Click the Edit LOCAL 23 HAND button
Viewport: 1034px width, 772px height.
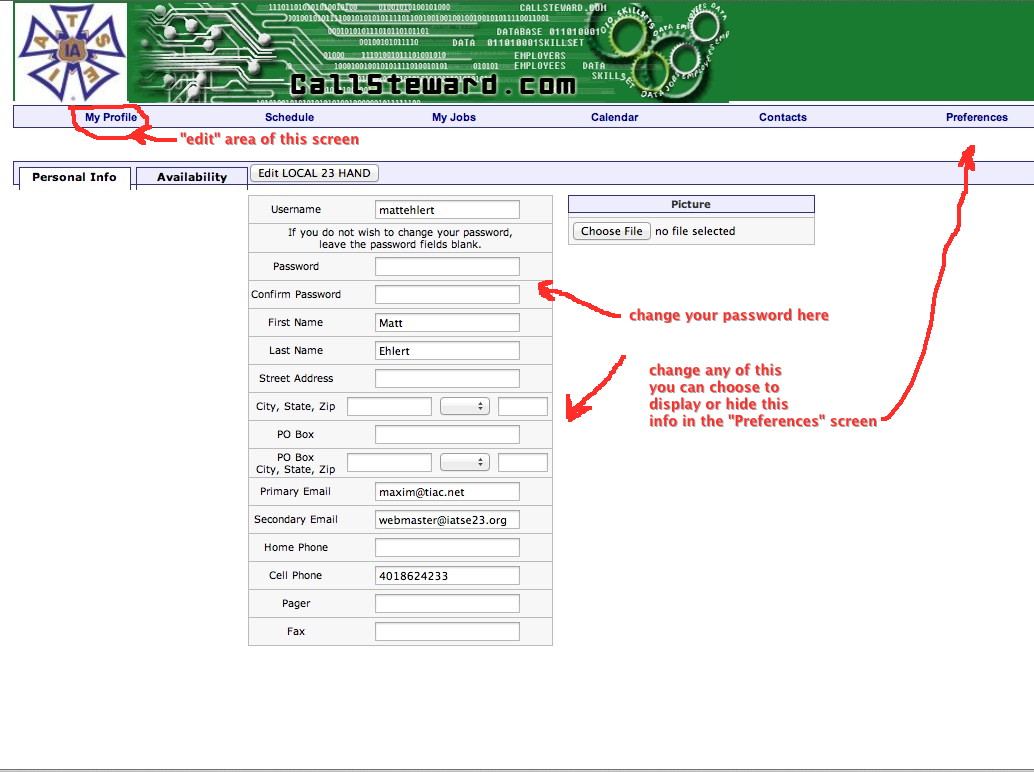[314, 173]
